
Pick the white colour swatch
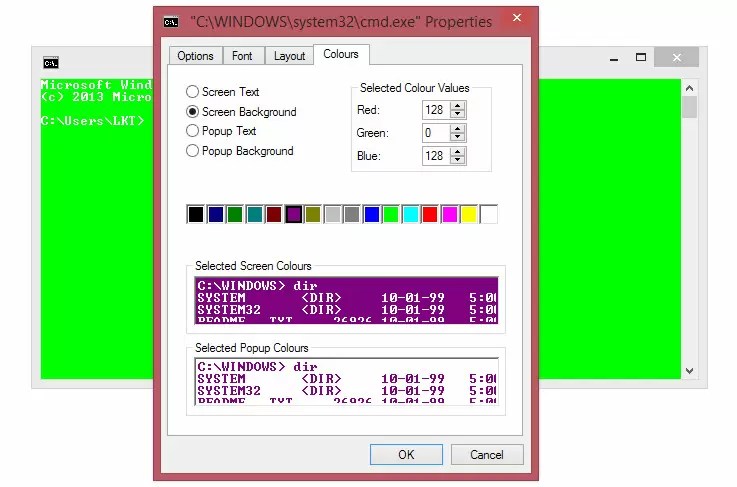tap(489, 214)
